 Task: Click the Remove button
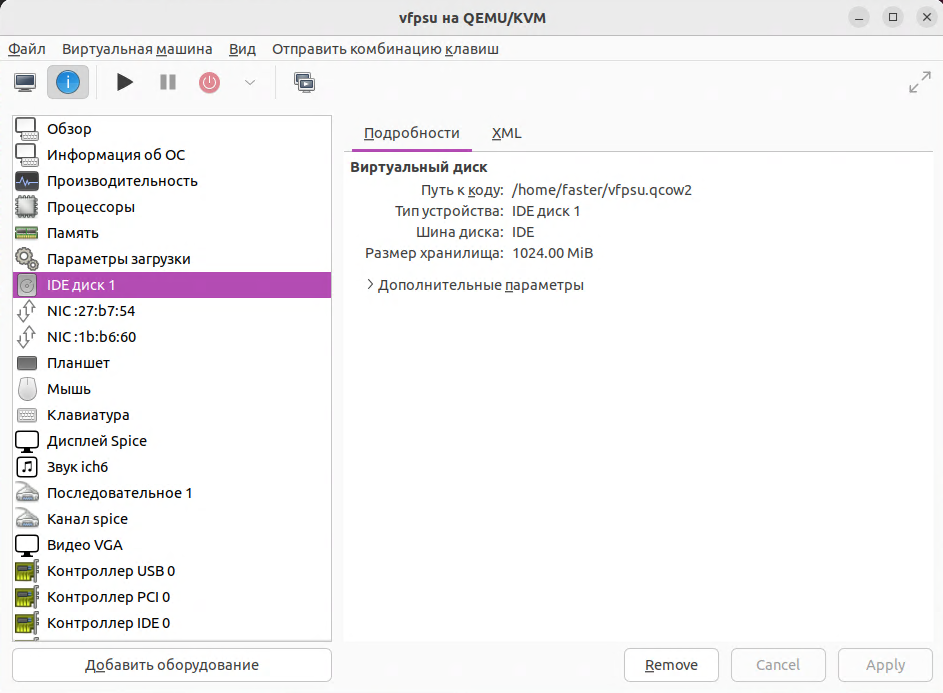(x=671, y=665)
